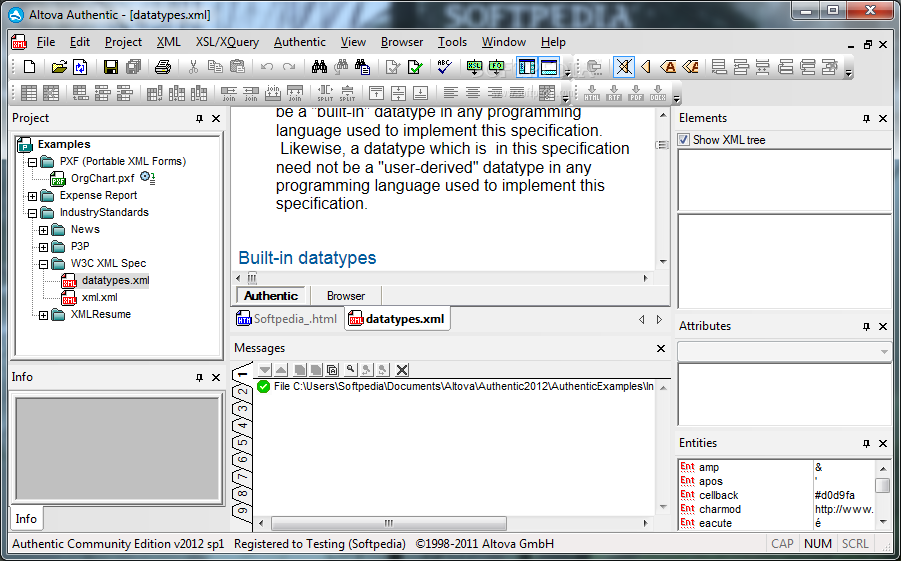Click the grayed-out HTML export icon
This screenshot has width=901, height=561.
(x=592, y=93)
